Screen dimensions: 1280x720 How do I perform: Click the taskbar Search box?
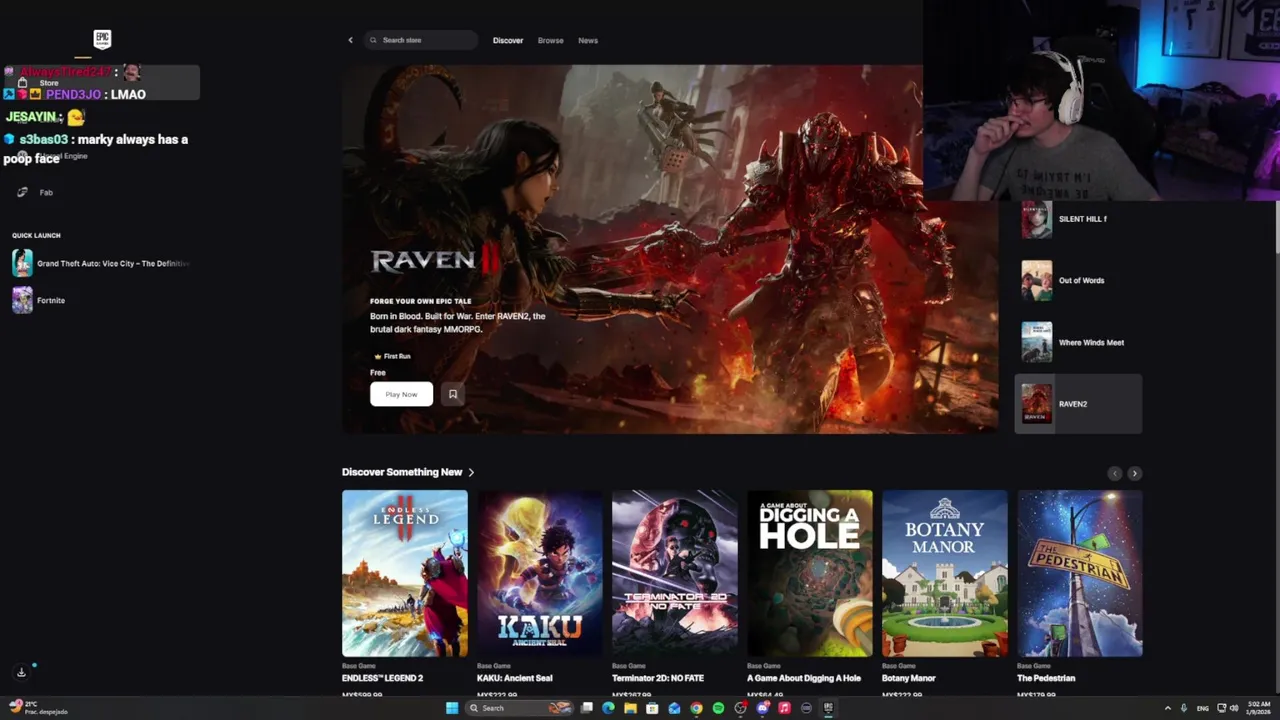click(519, 708)
